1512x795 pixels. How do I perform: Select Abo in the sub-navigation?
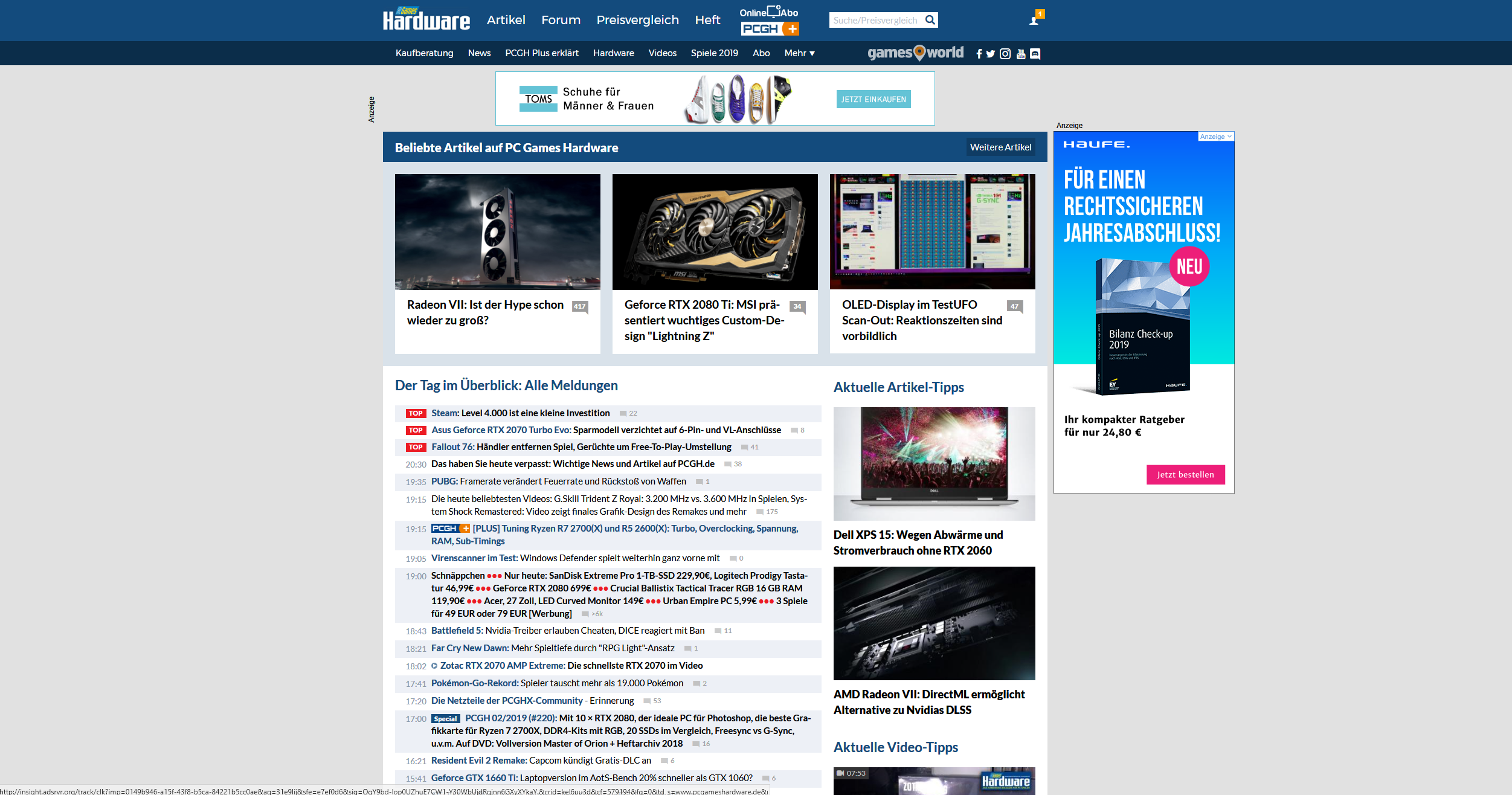pyautogui.click(x=761, y=53)
